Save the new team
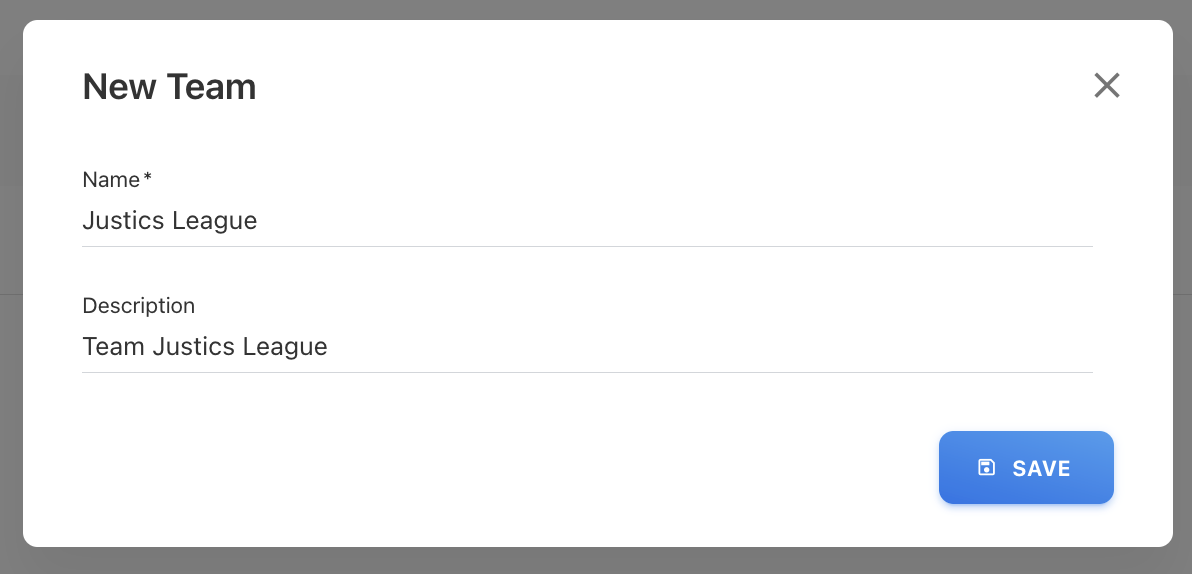This screenshot has width=1192, height=574. 1026,468
